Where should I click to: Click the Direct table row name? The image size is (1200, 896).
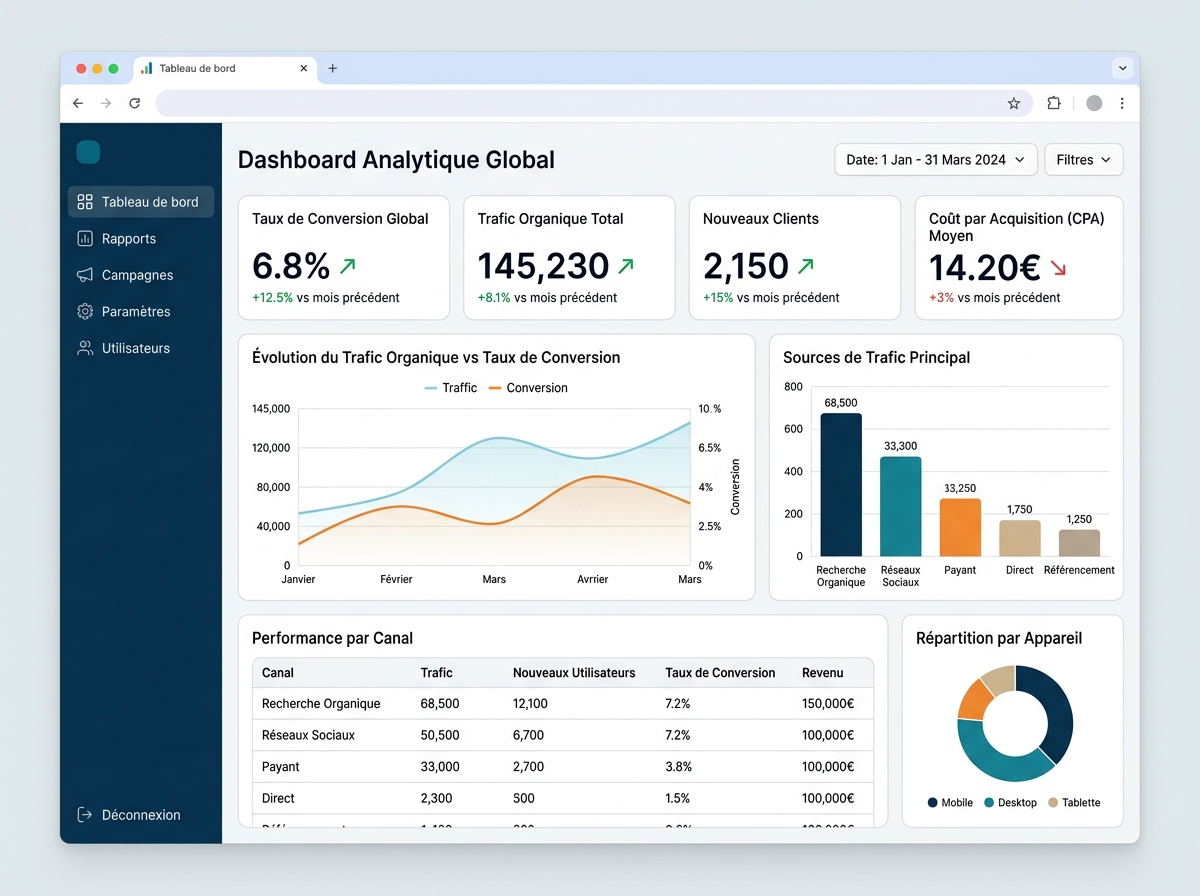pyautogui.click(x=278, y=798)
